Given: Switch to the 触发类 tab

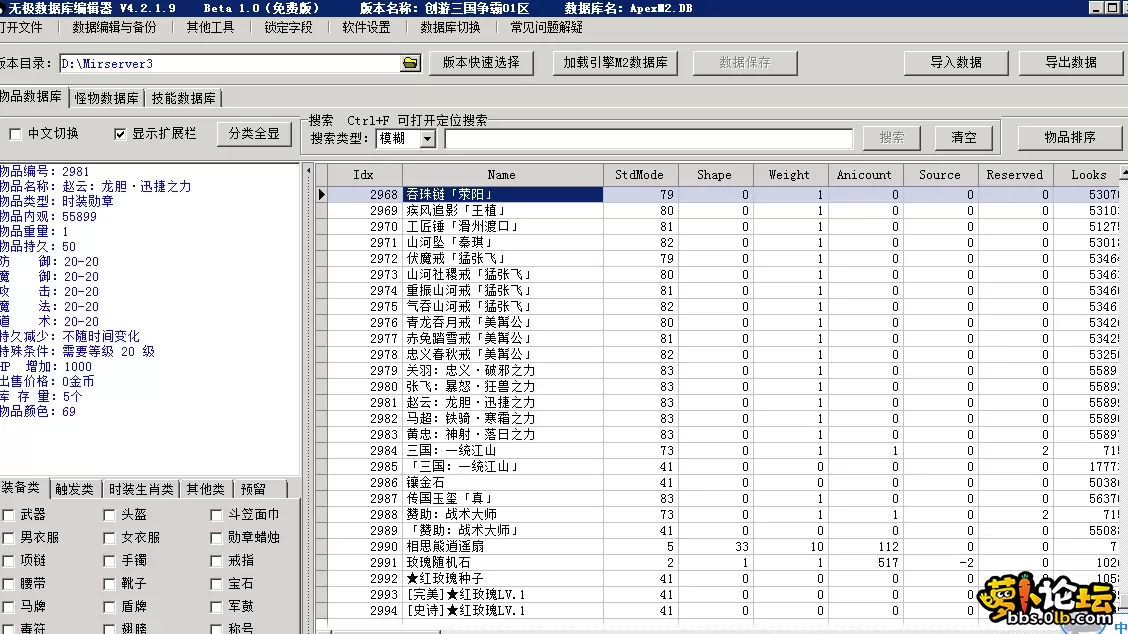Looking at the screenshot, I should click(76, 489).
